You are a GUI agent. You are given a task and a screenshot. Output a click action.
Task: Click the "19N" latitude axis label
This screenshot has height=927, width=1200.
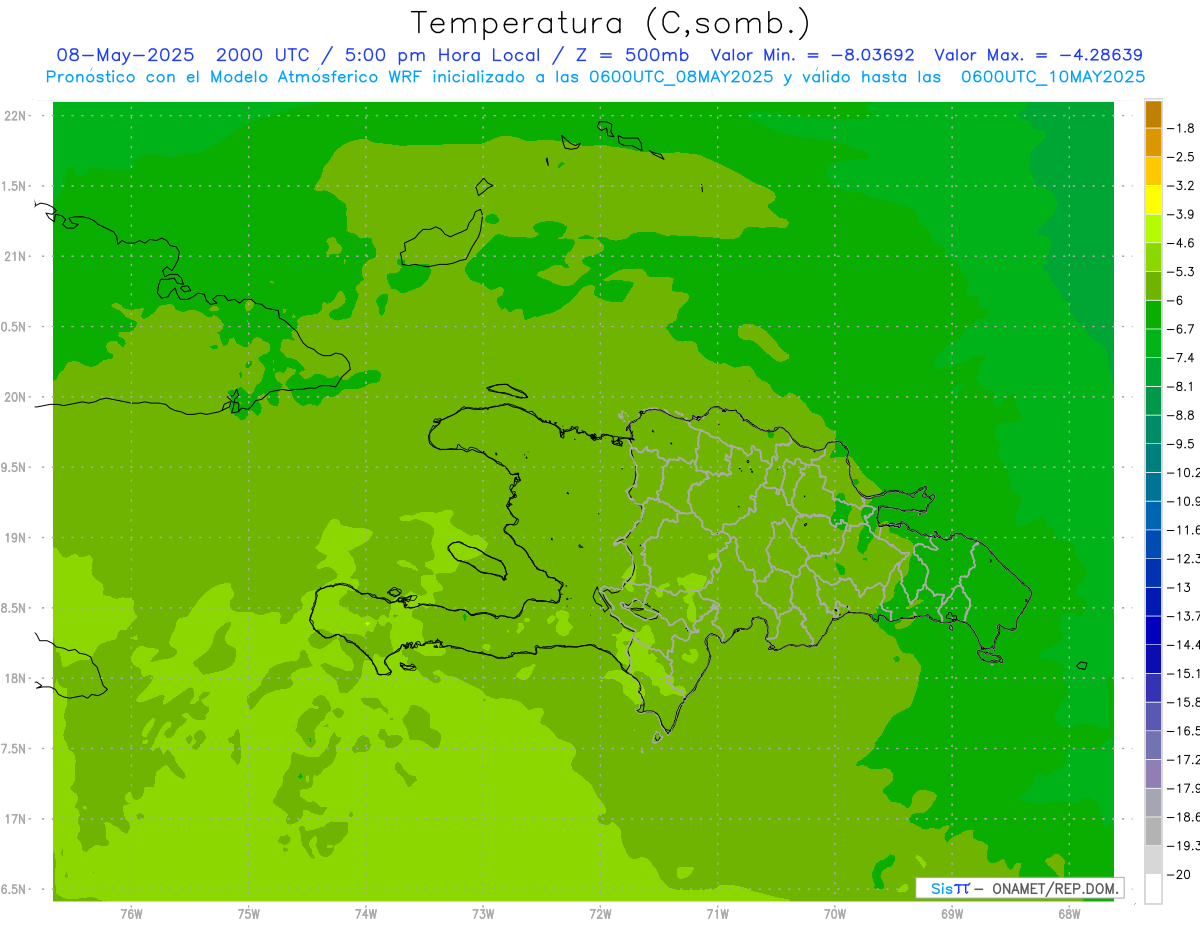(x=16, y=538)
